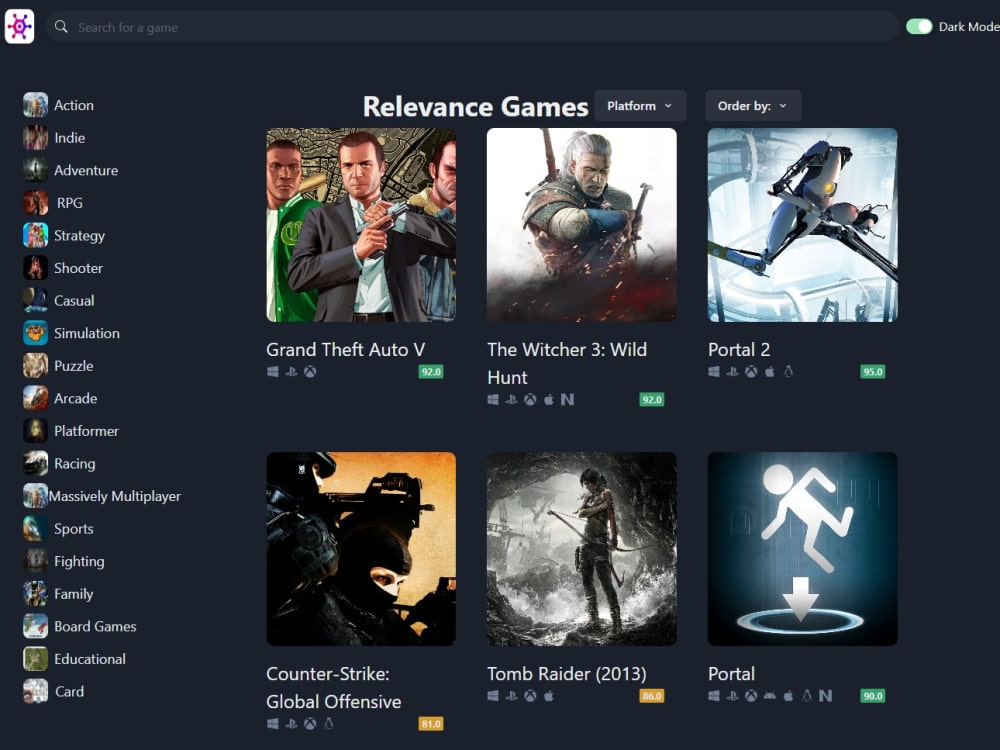Click the Casual genre icon
The height and width of the screenshot is (750, 1000).
(x=35, y=300)
